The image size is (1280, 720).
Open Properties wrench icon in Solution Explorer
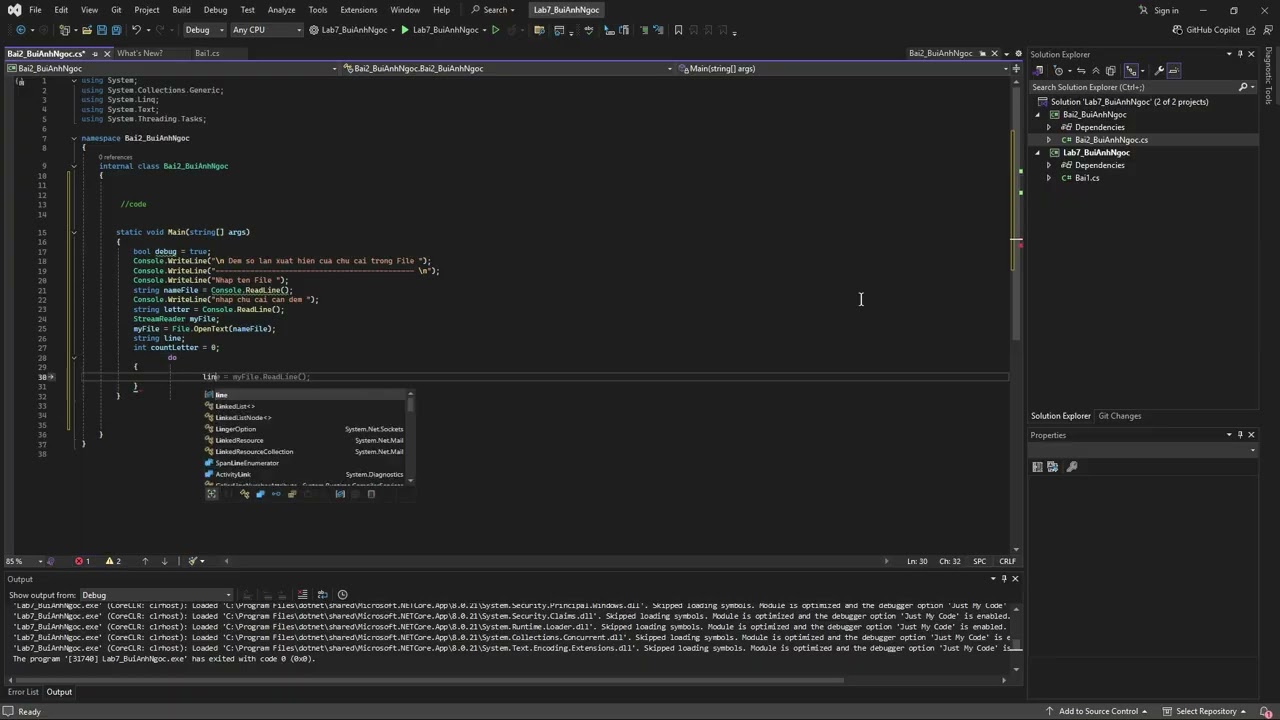click(1159, 70)
